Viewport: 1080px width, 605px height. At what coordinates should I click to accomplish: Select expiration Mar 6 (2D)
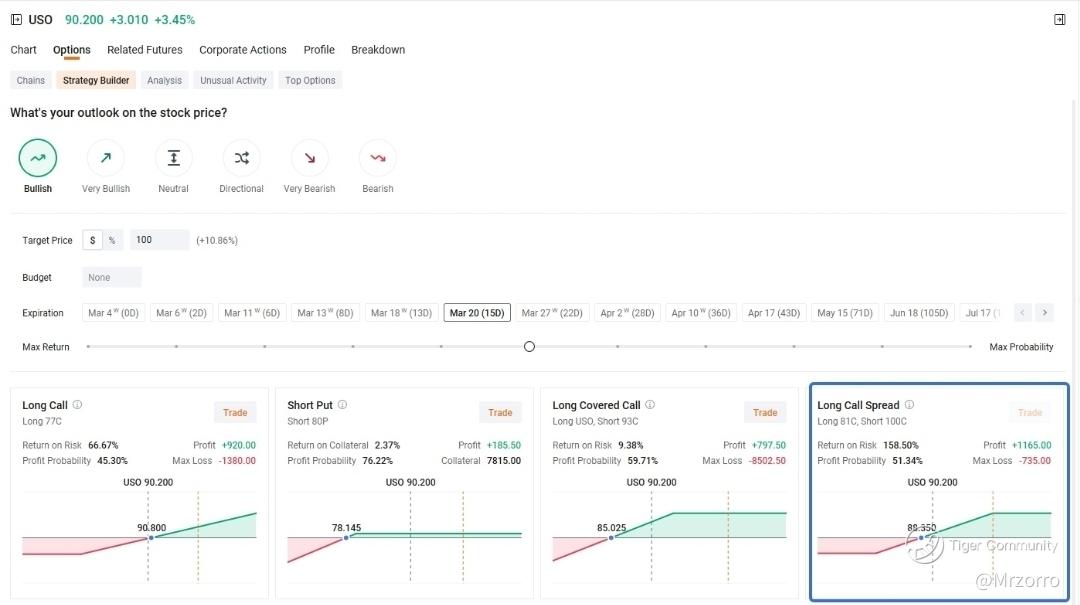click(x=182, y=313)
